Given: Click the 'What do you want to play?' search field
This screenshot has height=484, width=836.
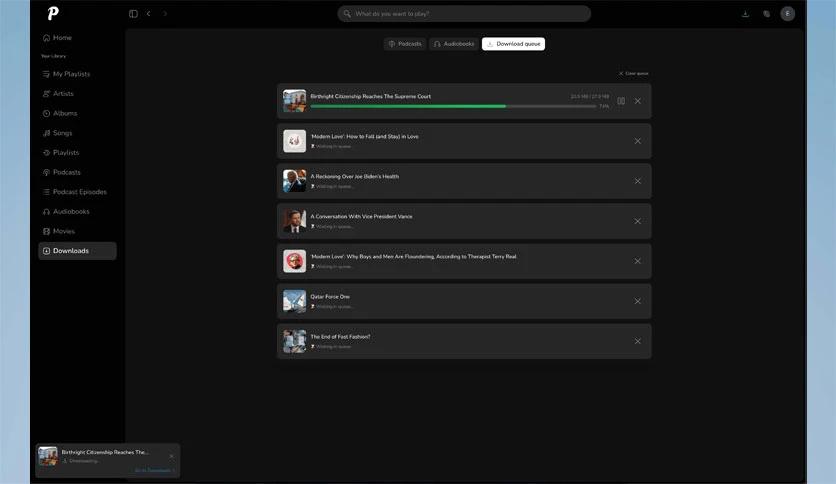Looking at the screenshot, I should tap(464, 14).
